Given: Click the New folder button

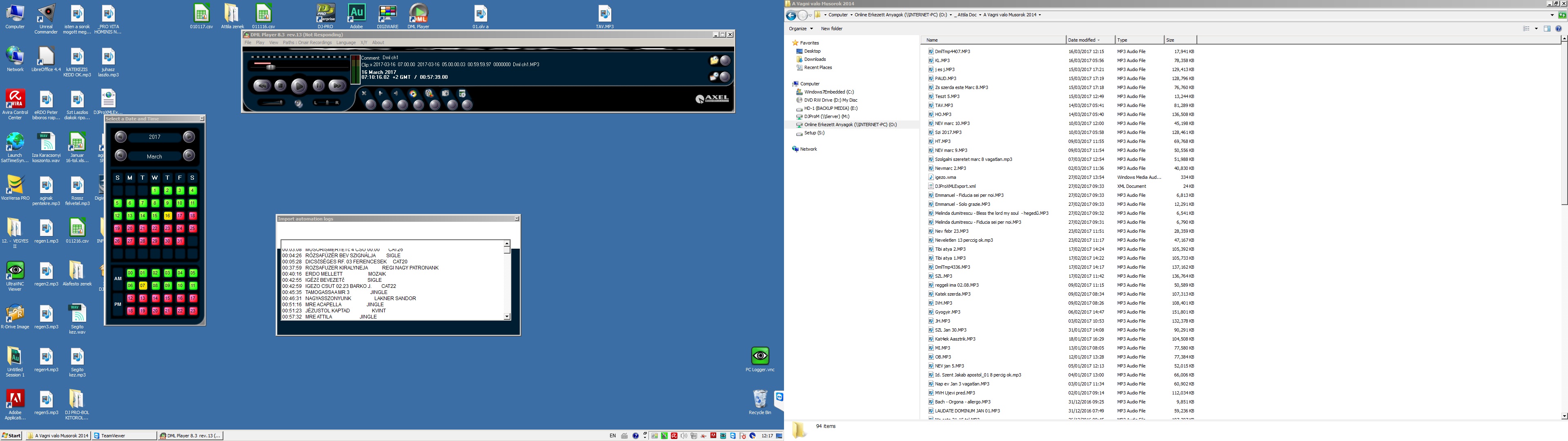Looking at the screenshot, I should 831,29.
